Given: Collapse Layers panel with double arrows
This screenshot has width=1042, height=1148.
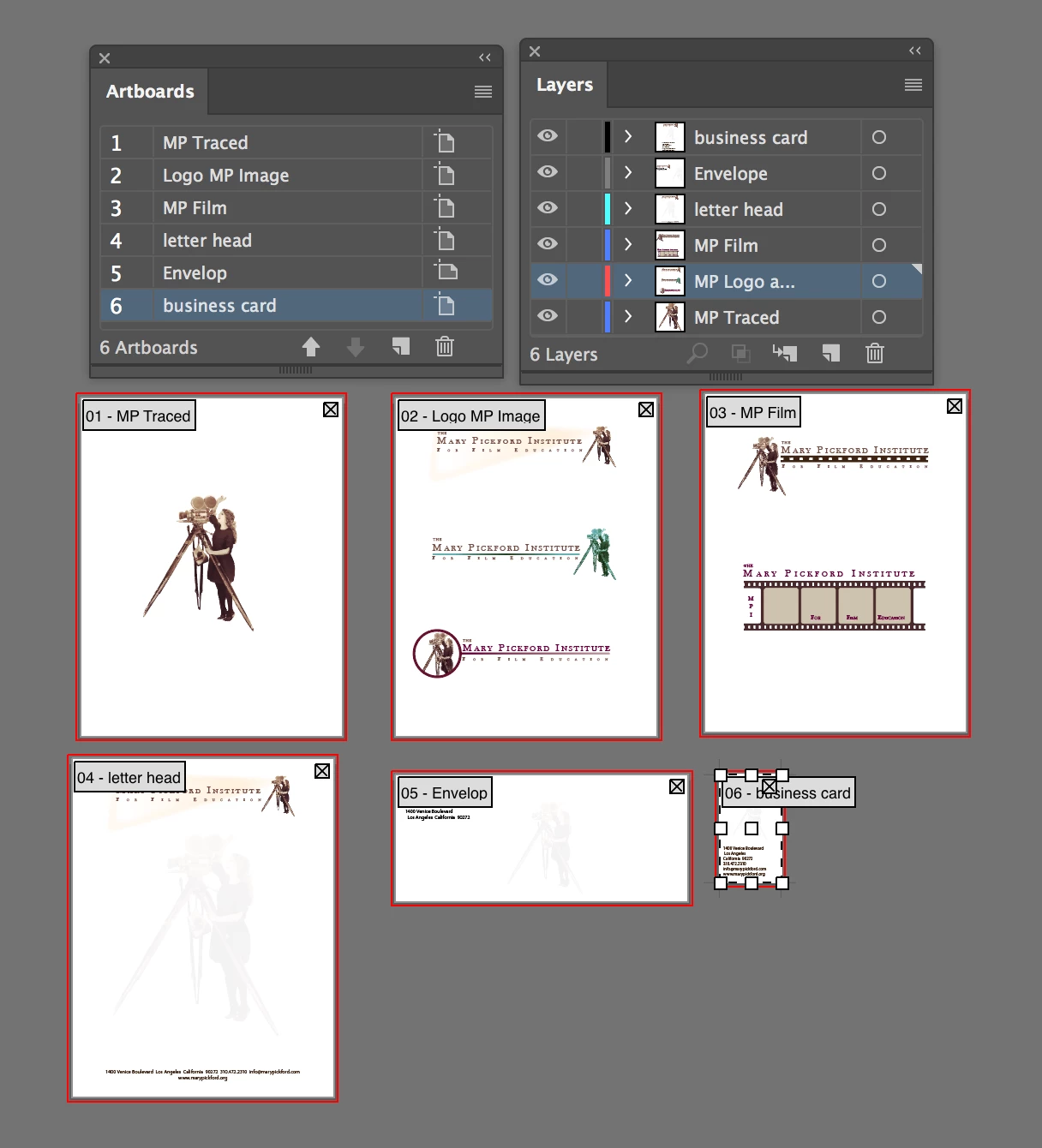Looking at the screenshot, I should (x=915, y=51).
